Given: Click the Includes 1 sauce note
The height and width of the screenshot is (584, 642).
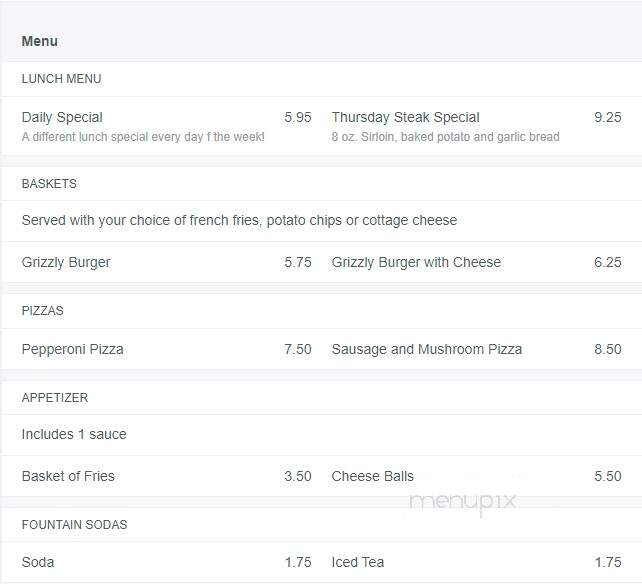Looking at the screenshot, I should pyautogui.click(x=74, y=434).
